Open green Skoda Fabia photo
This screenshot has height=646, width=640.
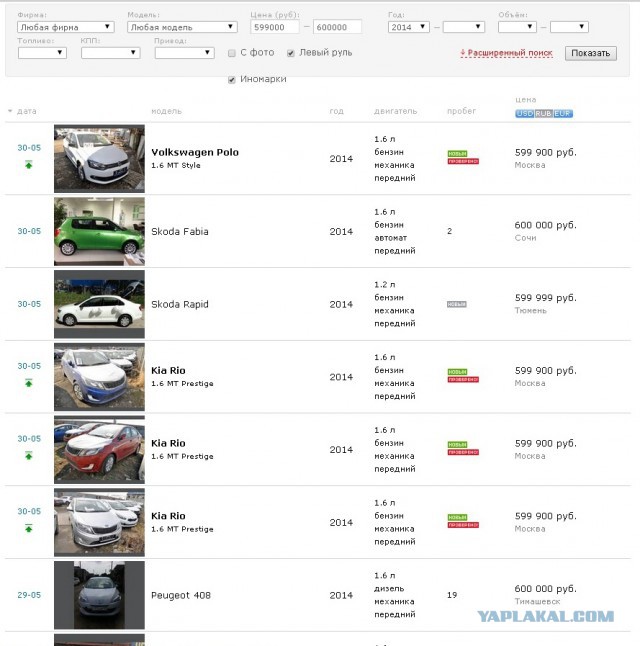[x=99, y=231]
